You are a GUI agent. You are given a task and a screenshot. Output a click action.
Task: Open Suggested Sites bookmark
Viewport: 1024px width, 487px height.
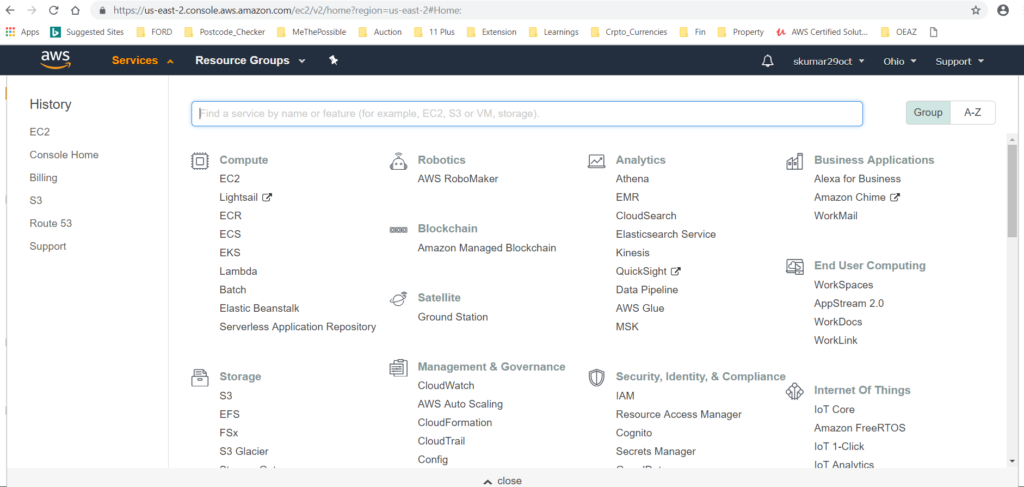(86, 31)
